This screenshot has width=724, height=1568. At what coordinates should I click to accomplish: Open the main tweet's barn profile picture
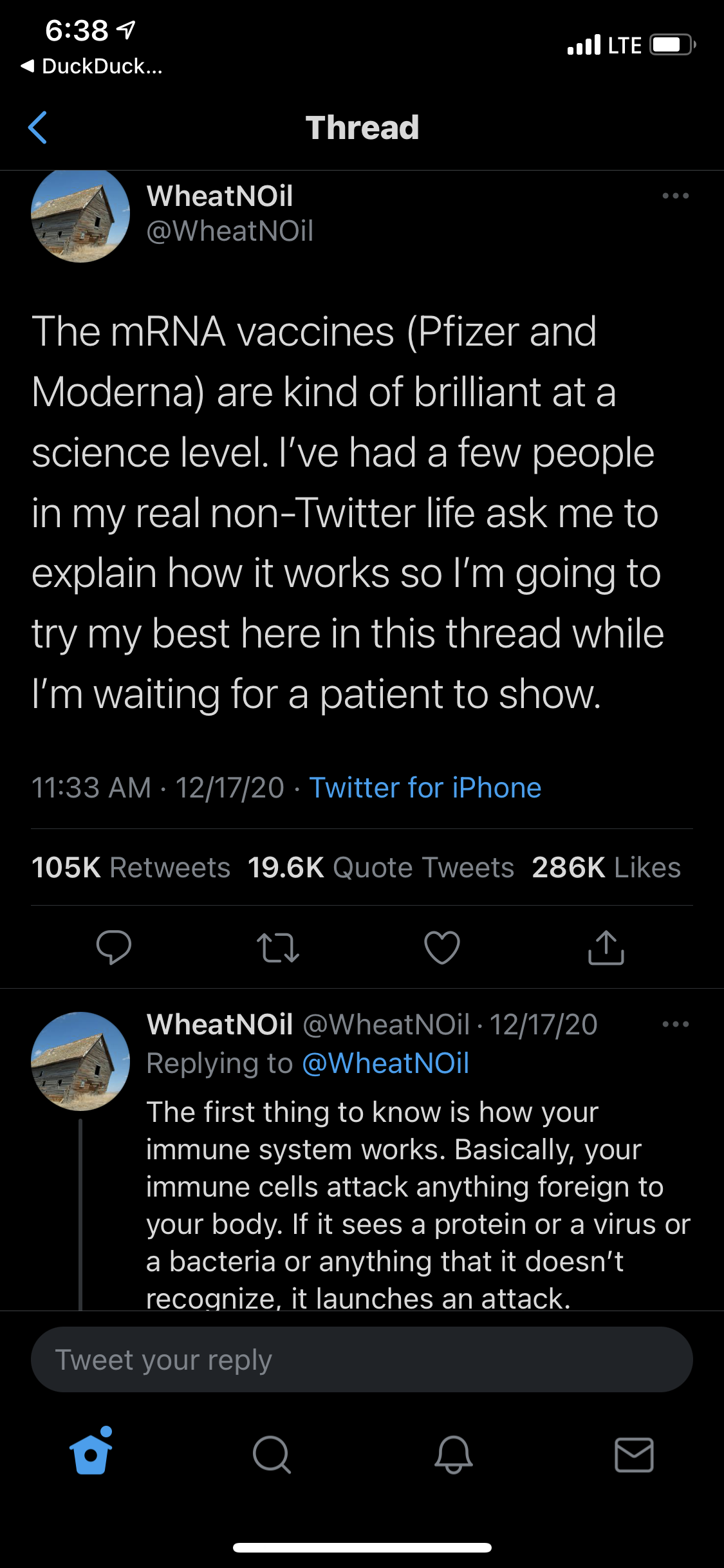[x=80, y=215]
